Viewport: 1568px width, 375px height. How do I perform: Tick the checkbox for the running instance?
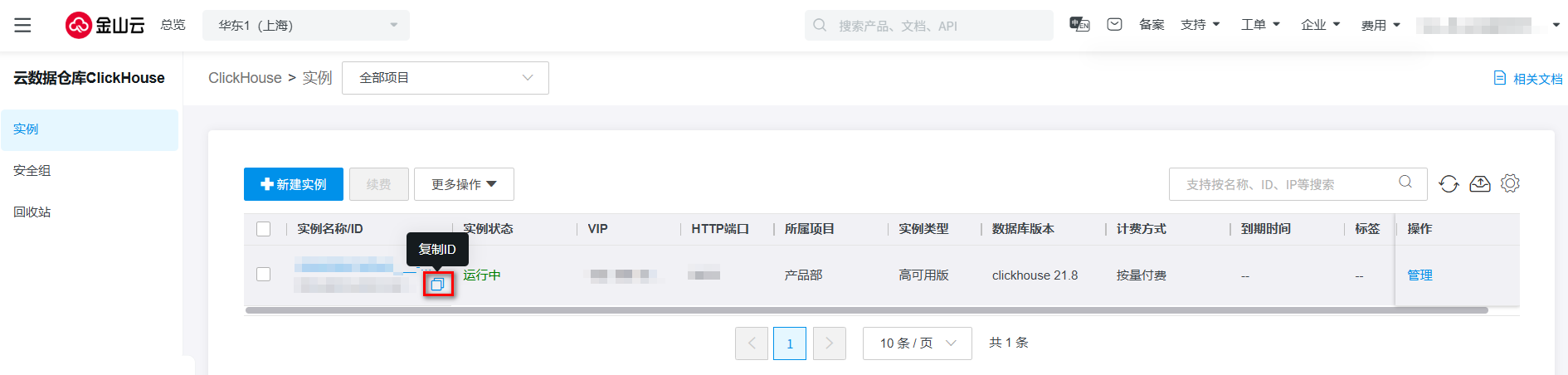pyautogui.click(x=264, y=274)
